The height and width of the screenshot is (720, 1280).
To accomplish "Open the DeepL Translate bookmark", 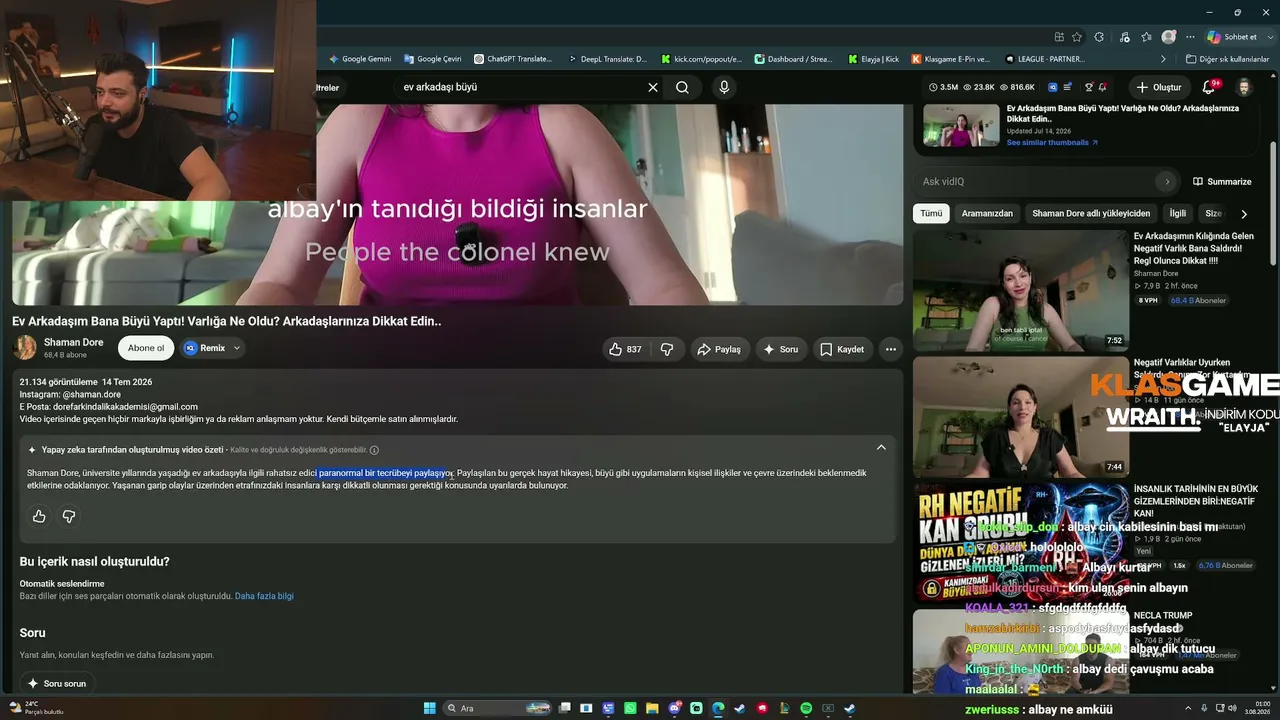I will tap(606, 59).
